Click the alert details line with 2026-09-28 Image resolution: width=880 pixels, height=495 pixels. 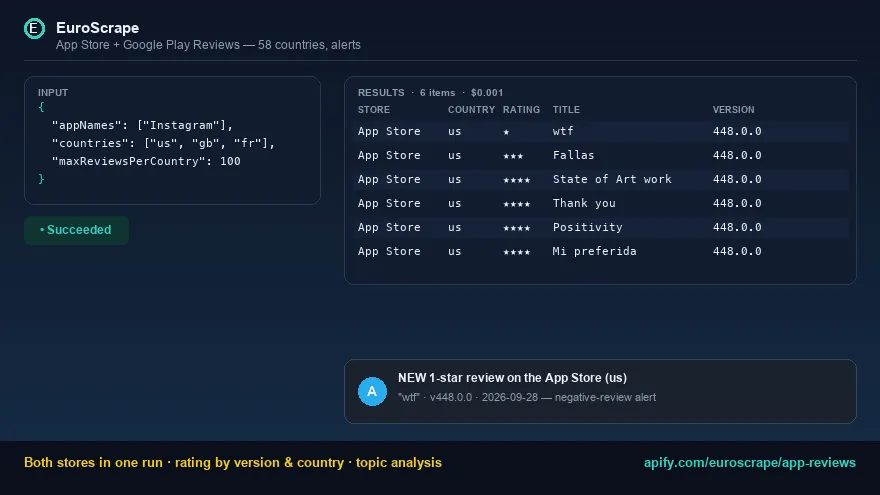point(527,397)
